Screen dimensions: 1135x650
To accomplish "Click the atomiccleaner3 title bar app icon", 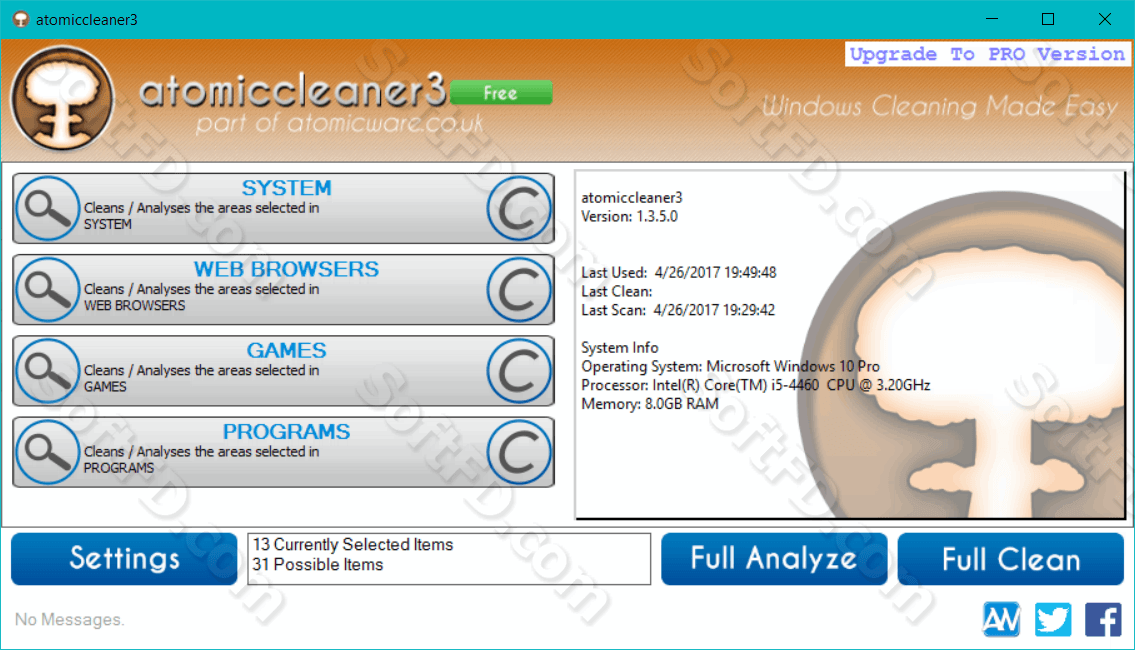I will (x=21, y=20).
